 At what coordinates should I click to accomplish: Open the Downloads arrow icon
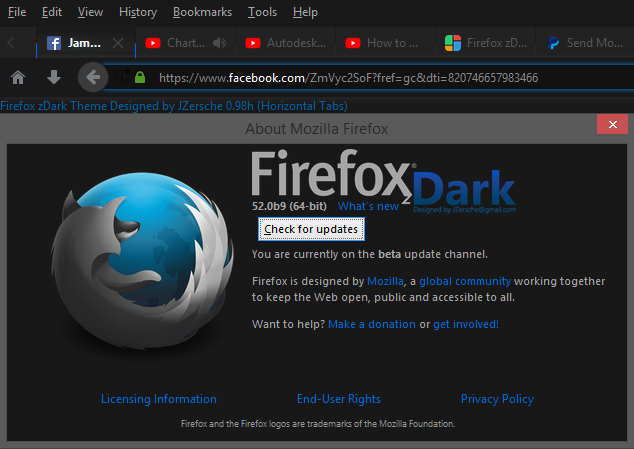point(54,77)
